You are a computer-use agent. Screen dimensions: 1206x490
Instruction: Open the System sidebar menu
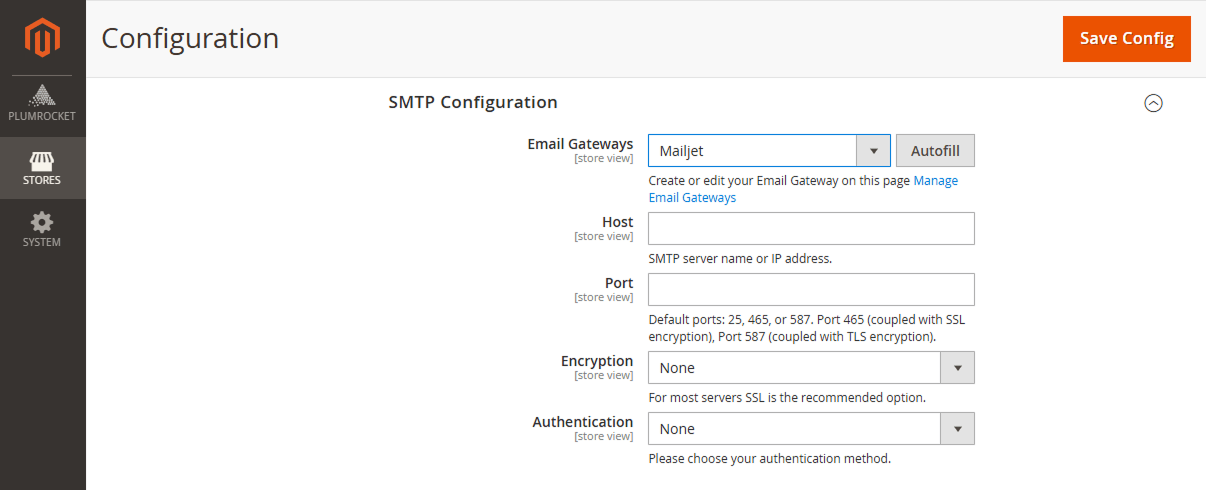[43, 230]
